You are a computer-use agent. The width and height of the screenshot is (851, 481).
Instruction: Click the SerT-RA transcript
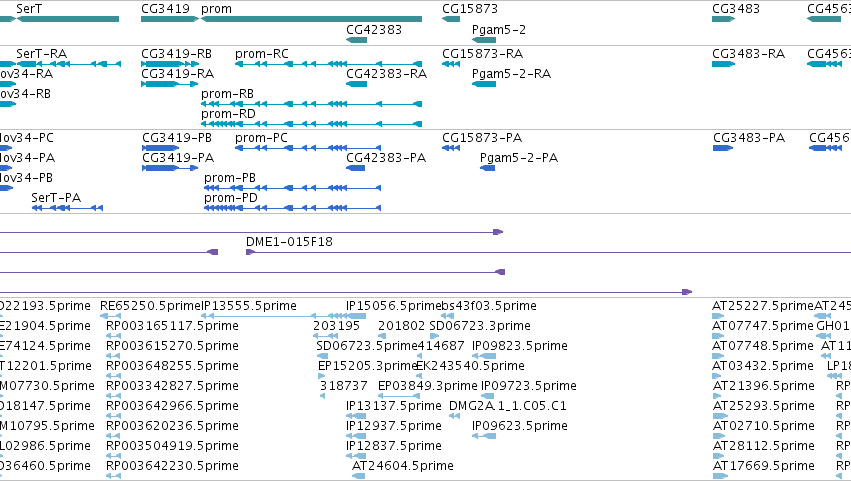pos(69,64)
